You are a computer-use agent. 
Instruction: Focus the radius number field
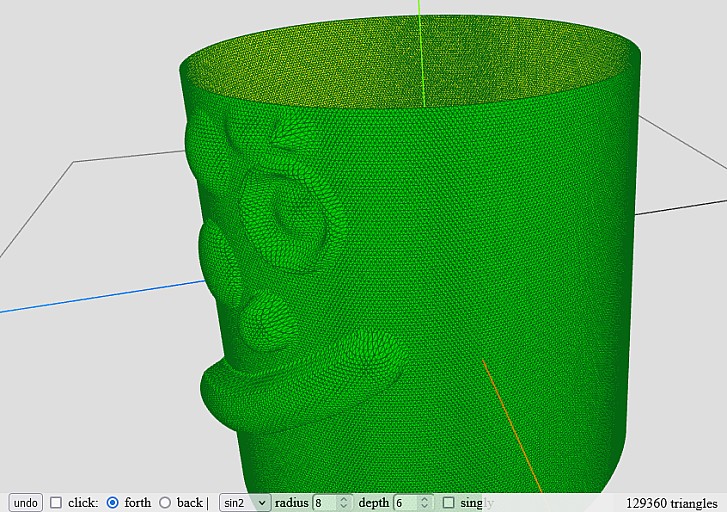point(324,502)
